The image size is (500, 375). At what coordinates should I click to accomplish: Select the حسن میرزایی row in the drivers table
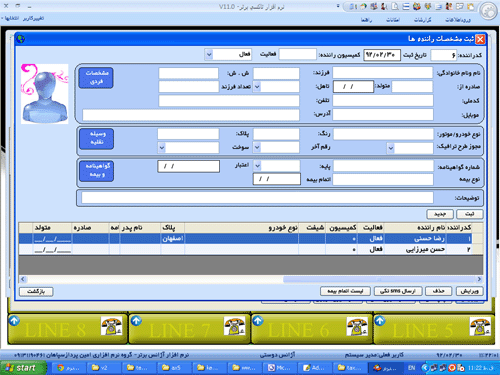coord(251,249)
